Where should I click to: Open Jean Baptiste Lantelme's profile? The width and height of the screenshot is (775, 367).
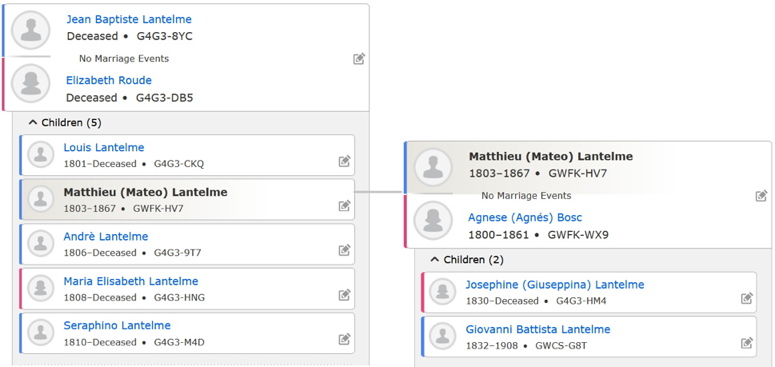coord(129,19)
